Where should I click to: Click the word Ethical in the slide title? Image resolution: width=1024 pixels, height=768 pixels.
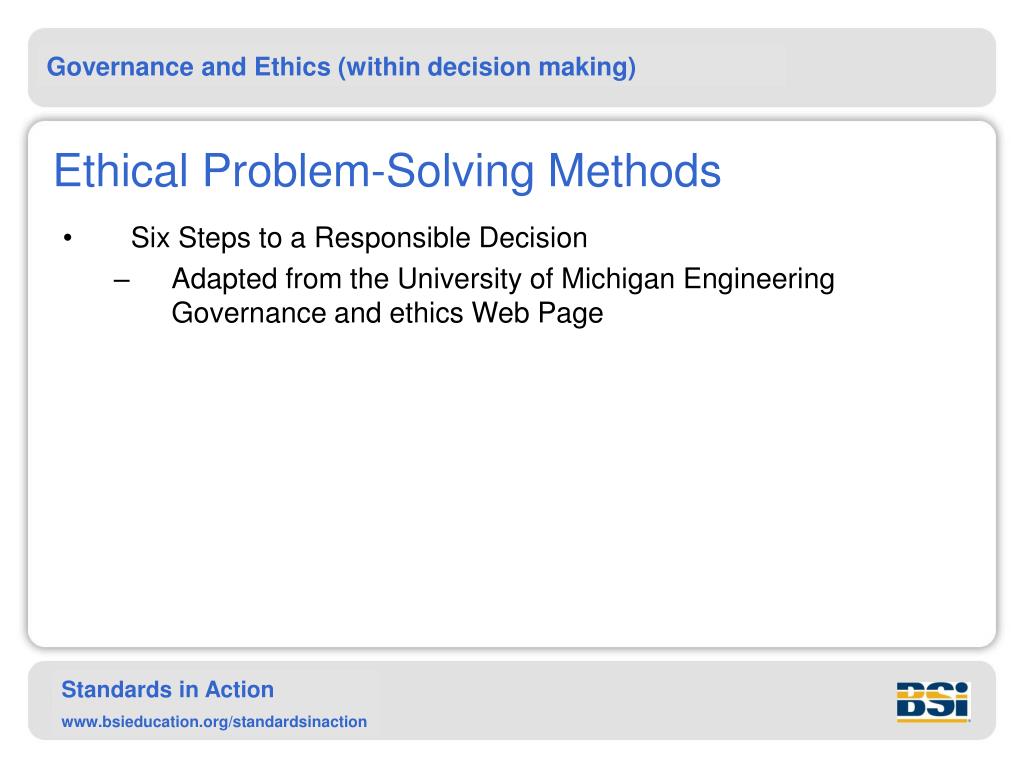point(121,171)
